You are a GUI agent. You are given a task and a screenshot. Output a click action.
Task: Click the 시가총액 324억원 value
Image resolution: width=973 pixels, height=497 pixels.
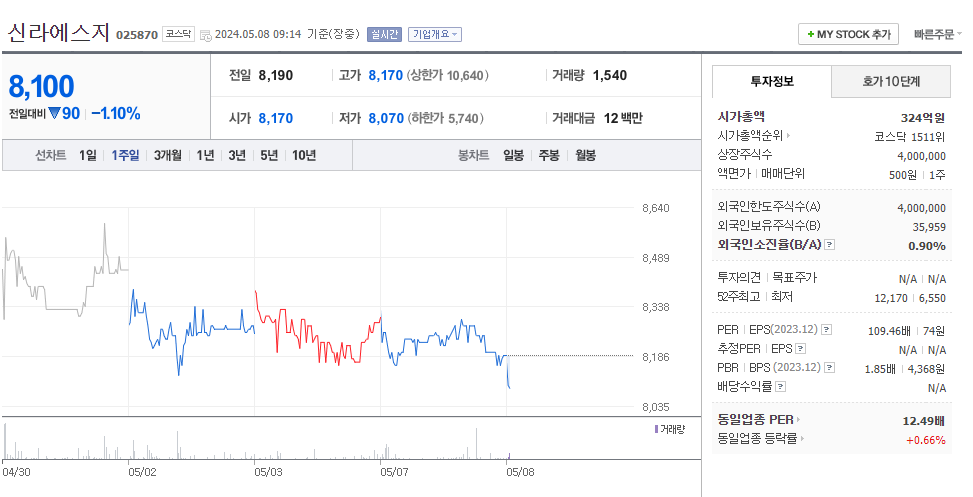923,117
